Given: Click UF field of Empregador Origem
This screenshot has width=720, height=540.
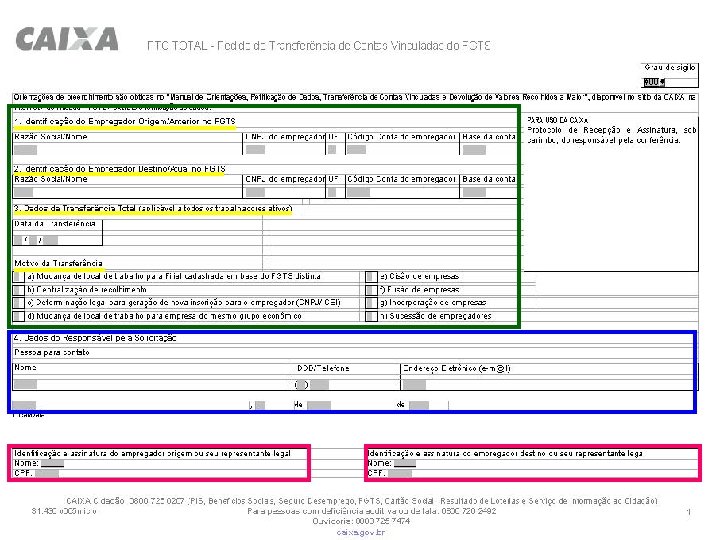Looking at the screenshot, I should pyautogui.click(x=332, y=150).
